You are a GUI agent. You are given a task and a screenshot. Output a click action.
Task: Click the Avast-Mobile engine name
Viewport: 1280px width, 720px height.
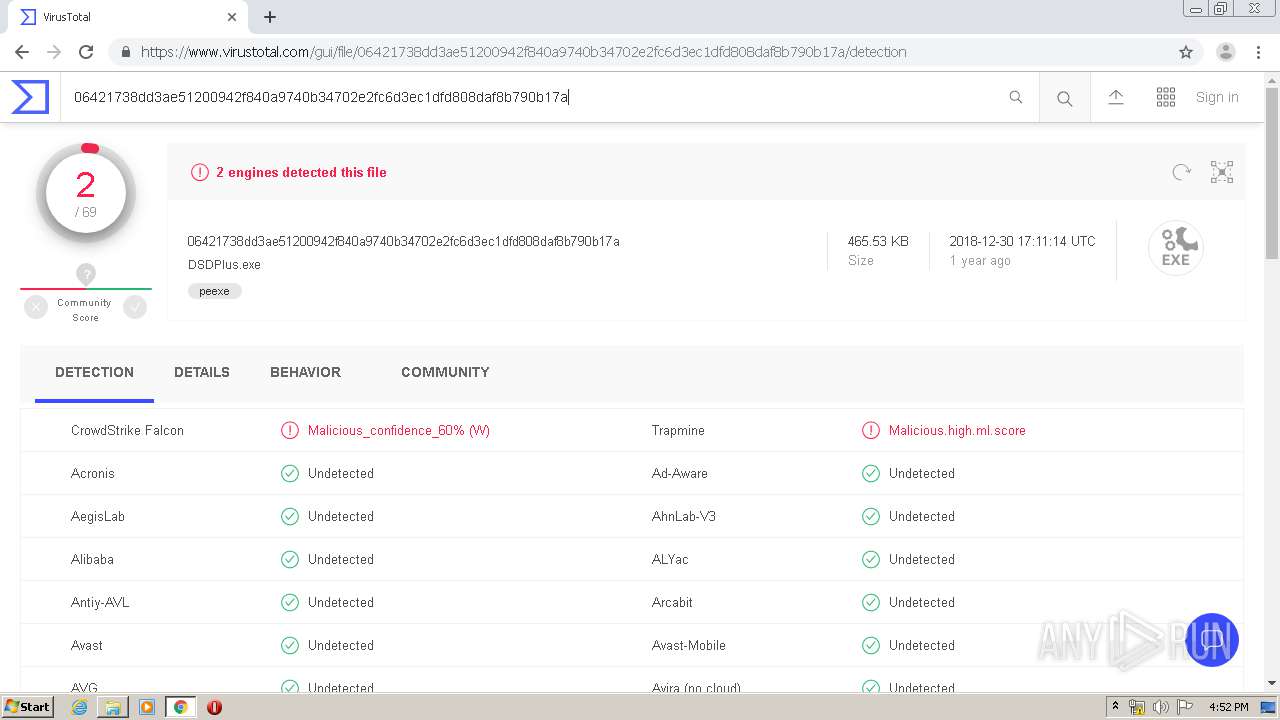pos(689,645)
